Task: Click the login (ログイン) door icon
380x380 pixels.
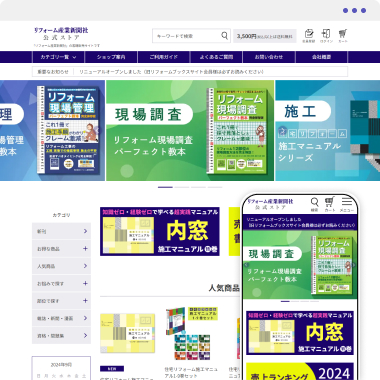Action: click(326, 34)
